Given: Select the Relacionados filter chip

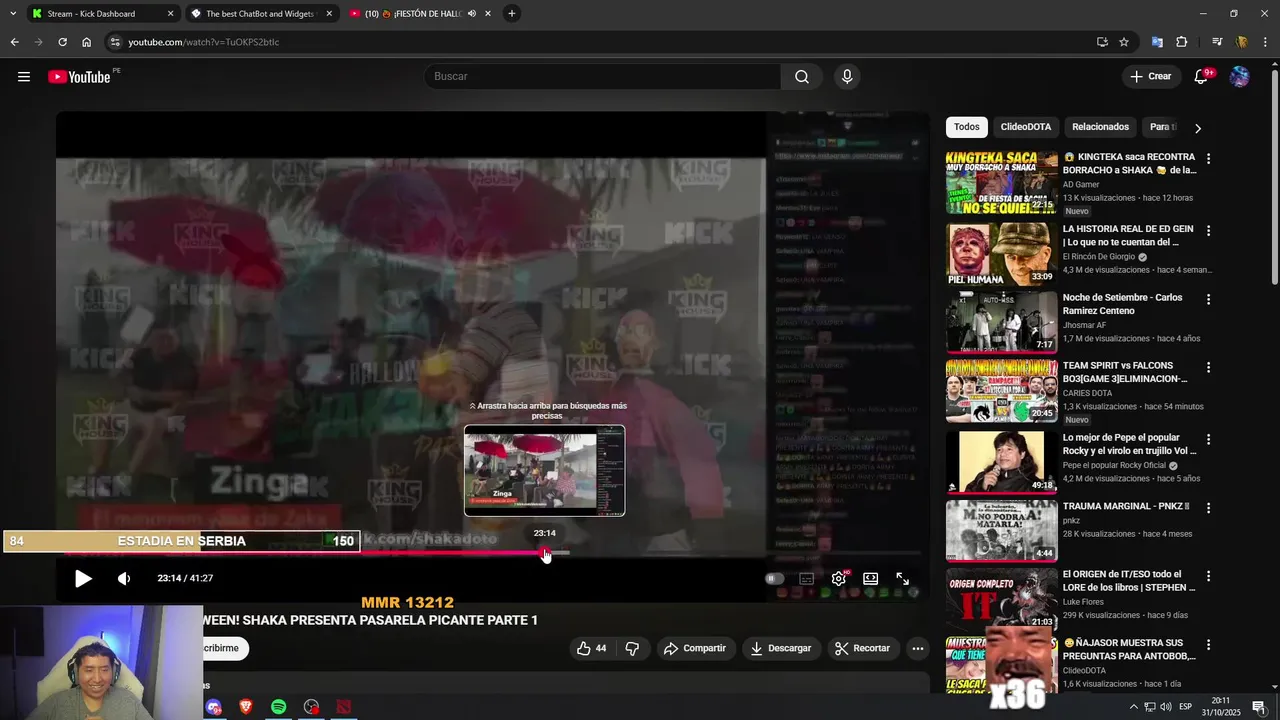Looking at the screenshot, I should 1100,127.
